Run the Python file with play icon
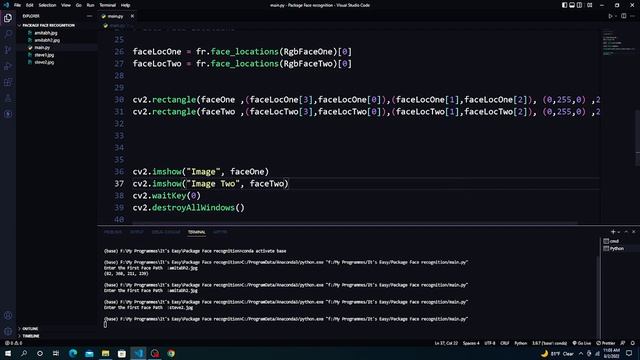 pos(610,16)
